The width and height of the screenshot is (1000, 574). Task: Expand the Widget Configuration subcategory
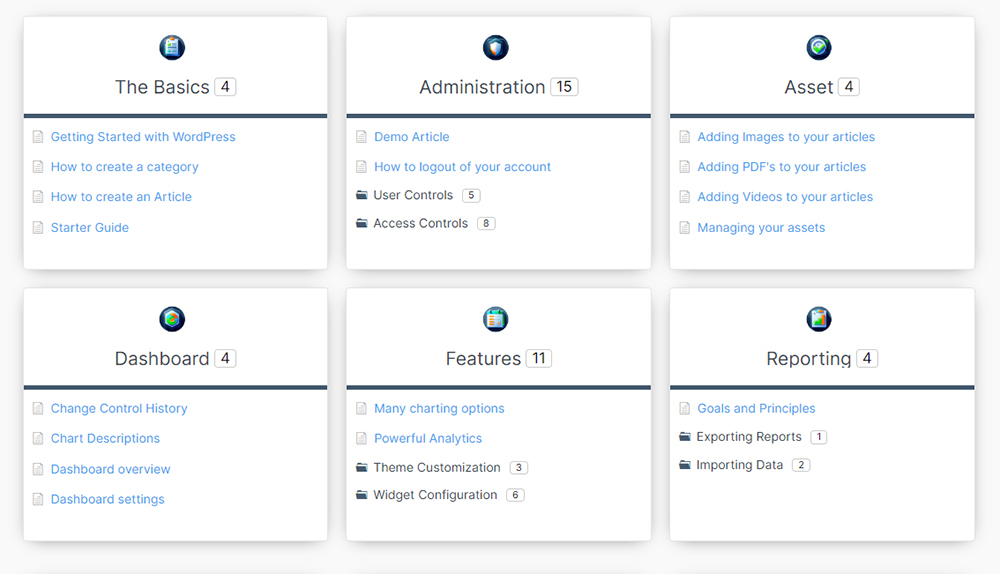[x=435, y=495]
